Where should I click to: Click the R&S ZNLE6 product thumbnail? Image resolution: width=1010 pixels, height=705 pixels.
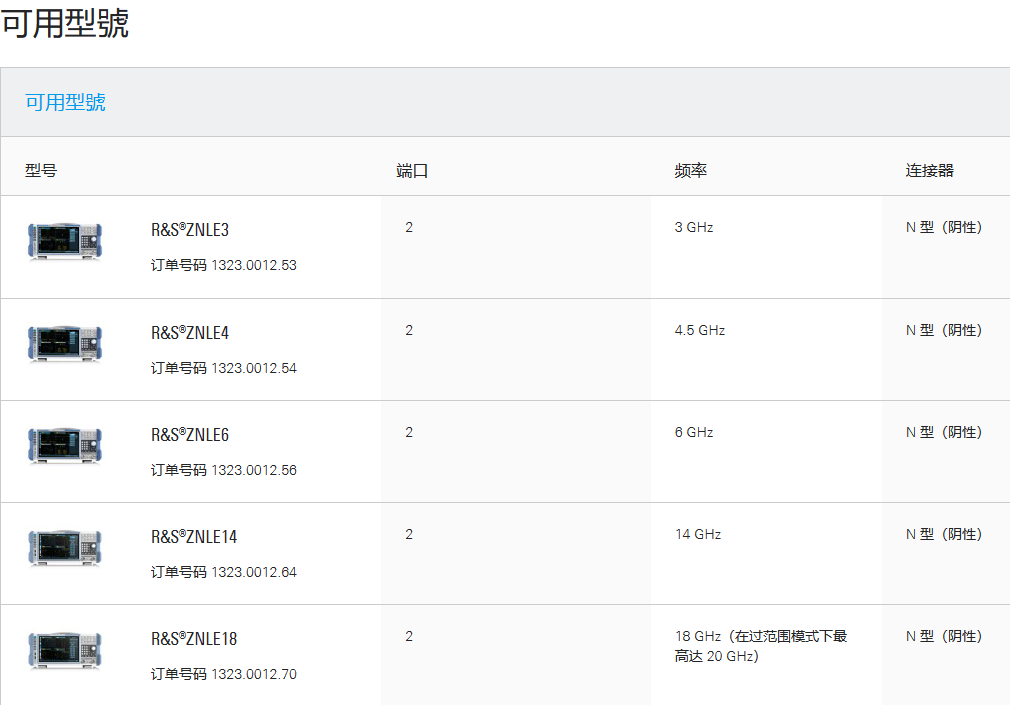pos(65,446)
